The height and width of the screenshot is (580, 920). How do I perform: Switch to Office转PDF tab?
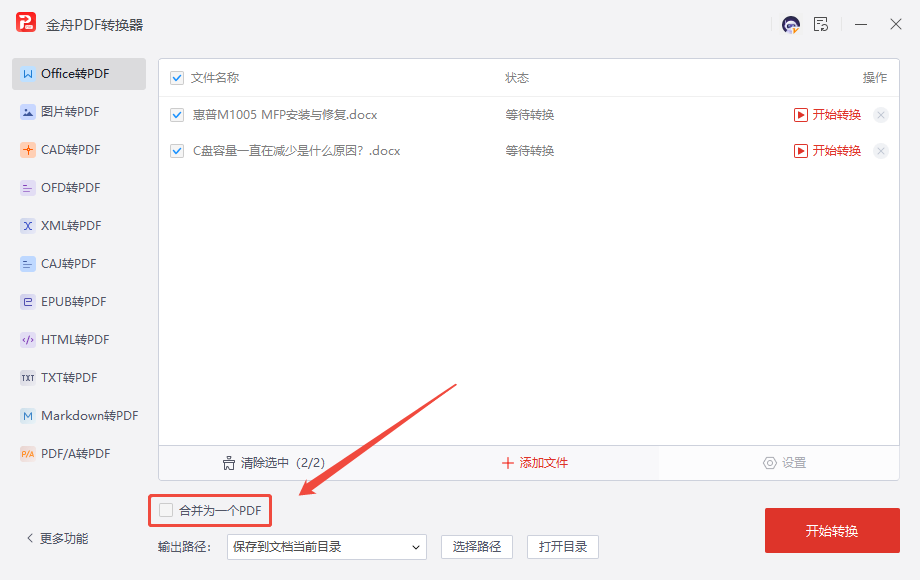tap(79, 74)
